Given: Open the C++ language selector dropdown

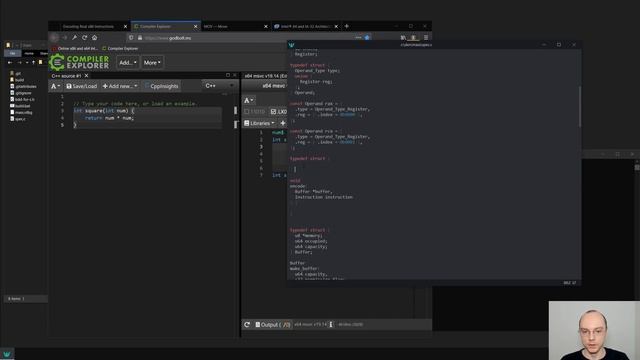Looking at the screenshot, I should point(219,86).
